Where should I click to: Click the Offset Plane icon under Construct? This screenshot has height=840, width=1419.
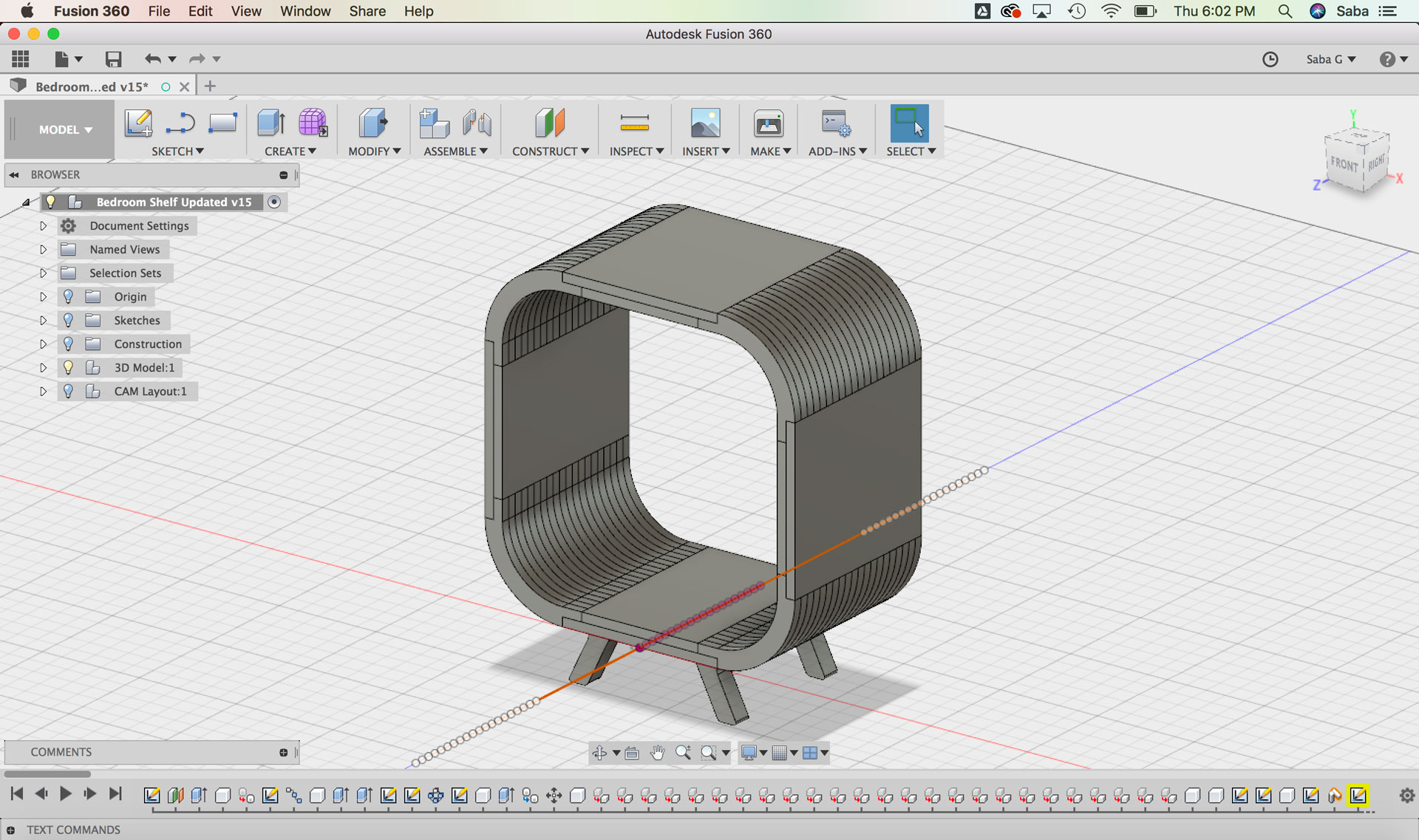click(x=550, y=123)
